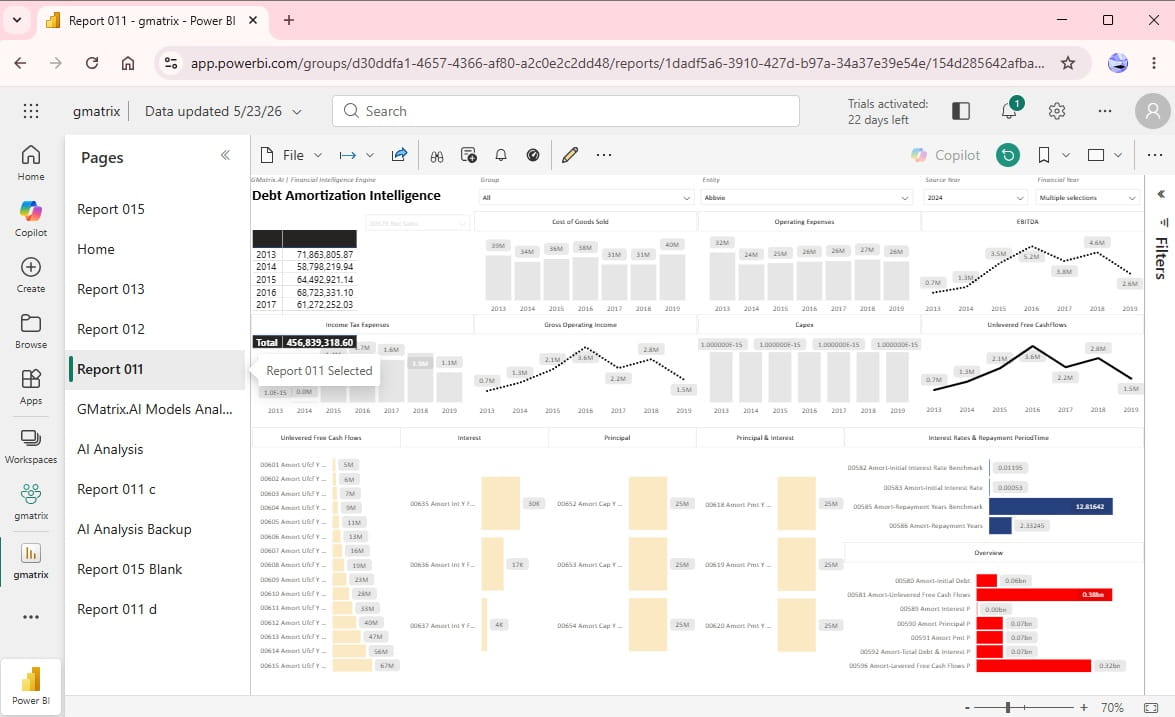This screenshot has height=717, width=1175.
Task: Open the Browse section
Action: tap(31, 331)
